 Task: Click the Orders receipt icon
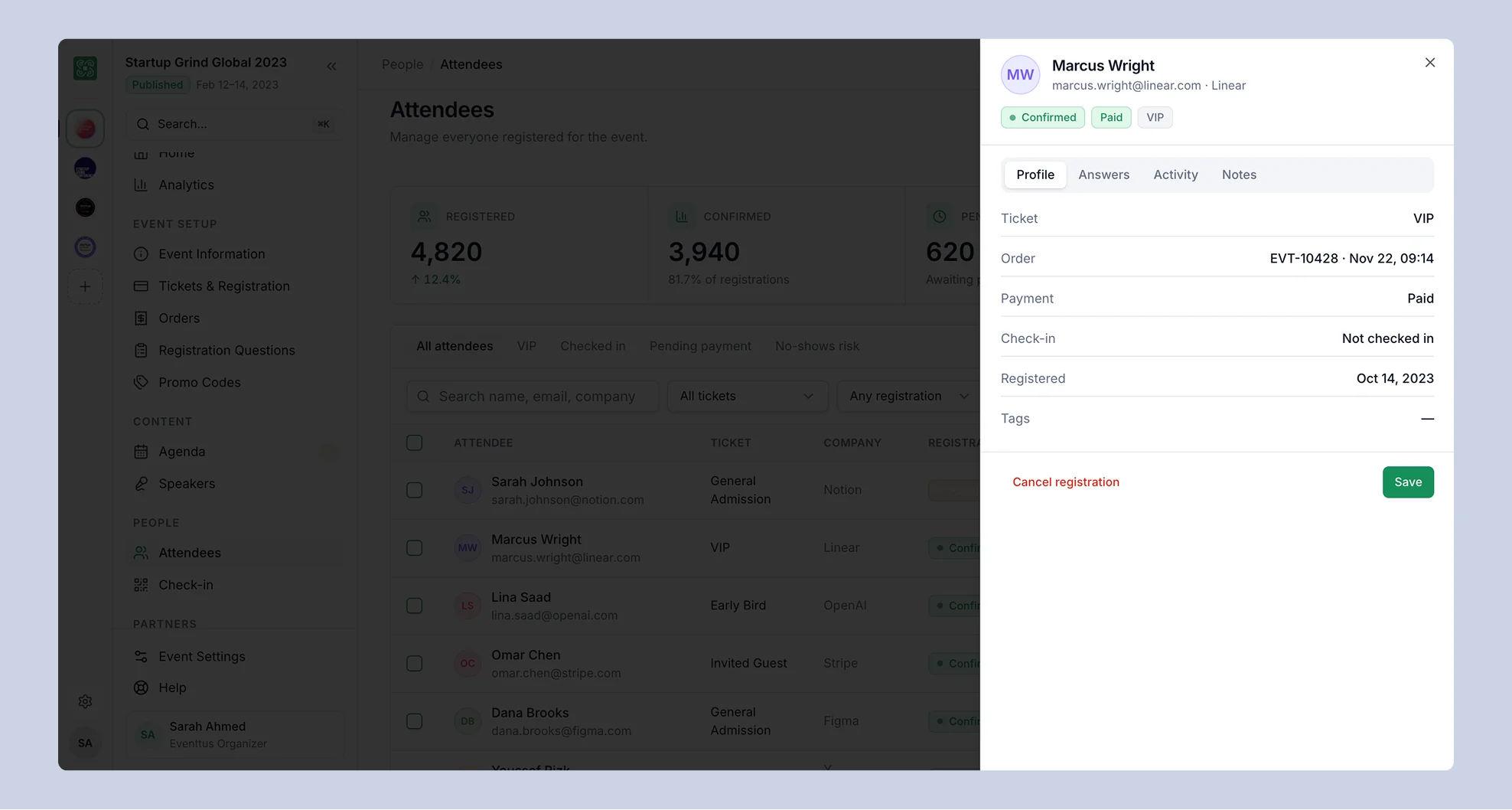(141, 318)
